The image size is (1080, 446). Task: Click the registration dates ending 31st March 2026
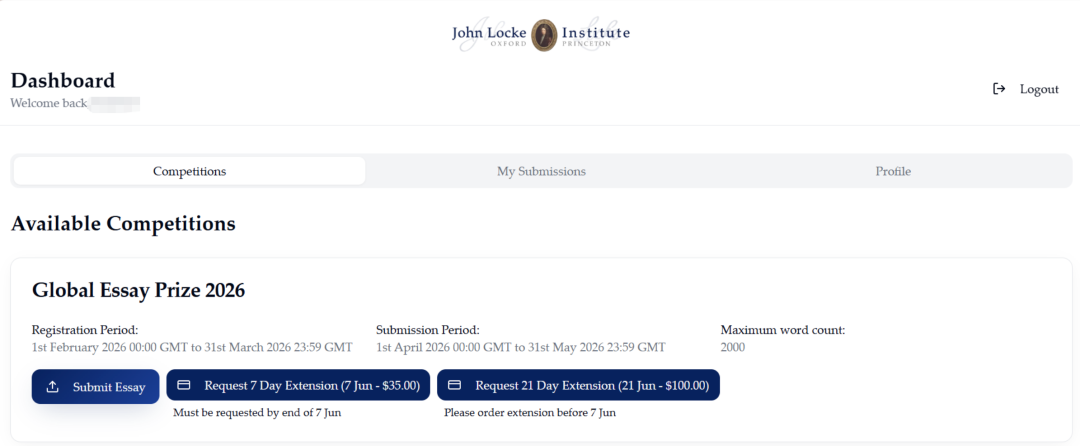pyautogui.click(x=192, y=348)
